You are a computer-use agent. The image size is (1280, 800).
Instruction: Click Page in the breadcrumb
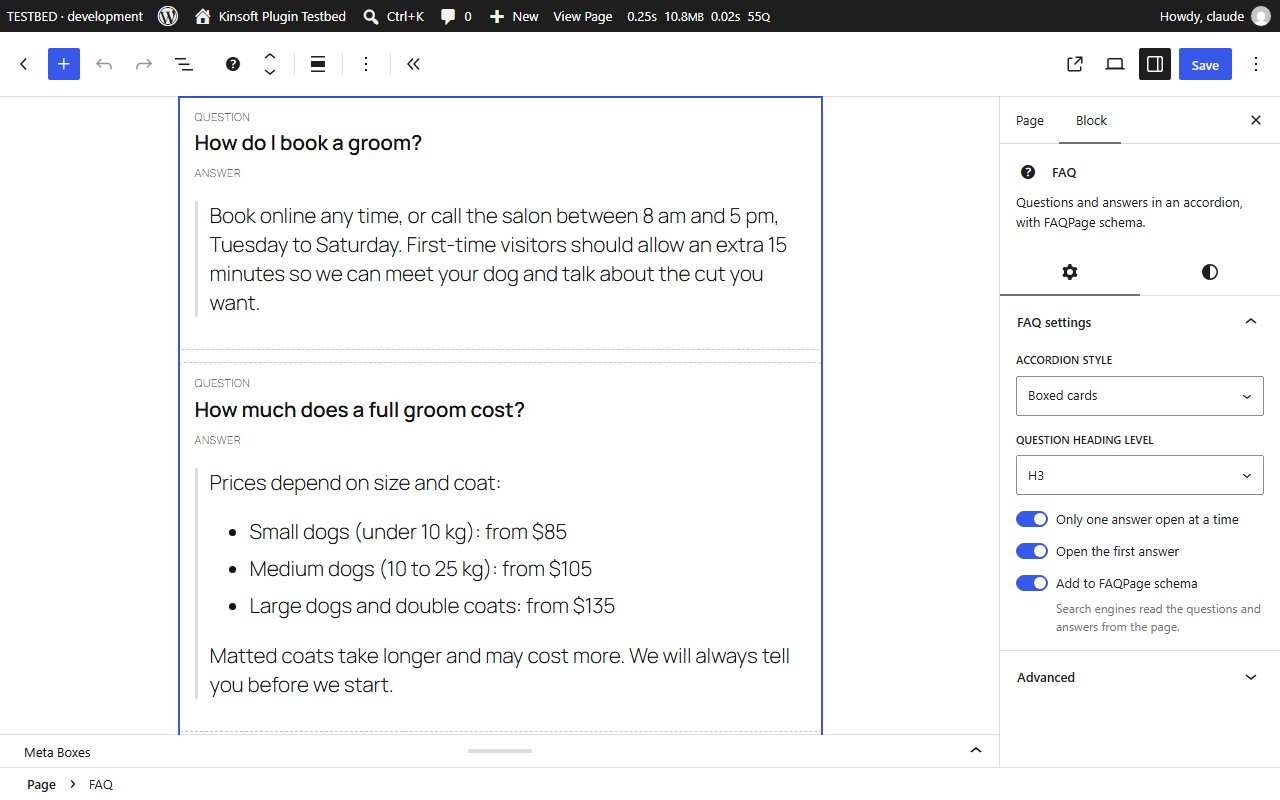(x=41, y=784)
